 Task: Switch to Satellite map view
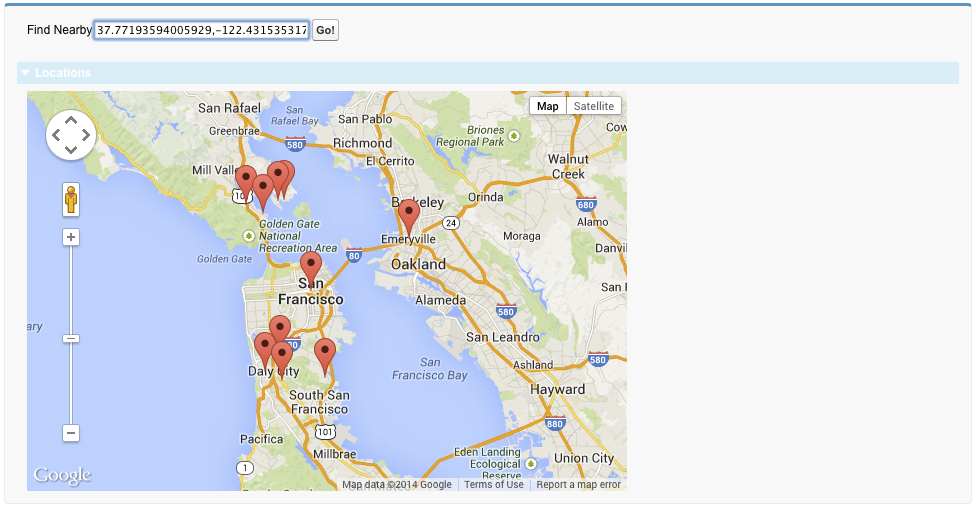tap(594, 106)
